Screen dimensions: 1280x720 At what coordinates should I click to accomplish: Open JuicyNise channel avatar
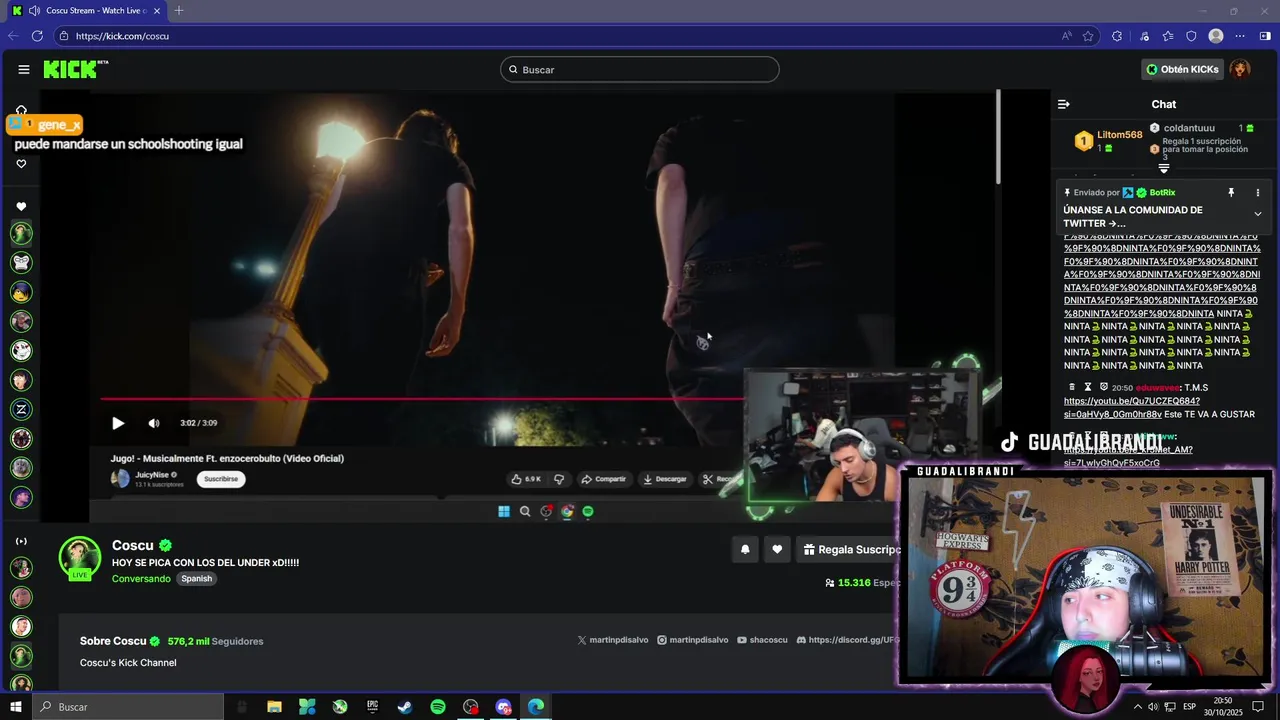[x=120, y=479]
